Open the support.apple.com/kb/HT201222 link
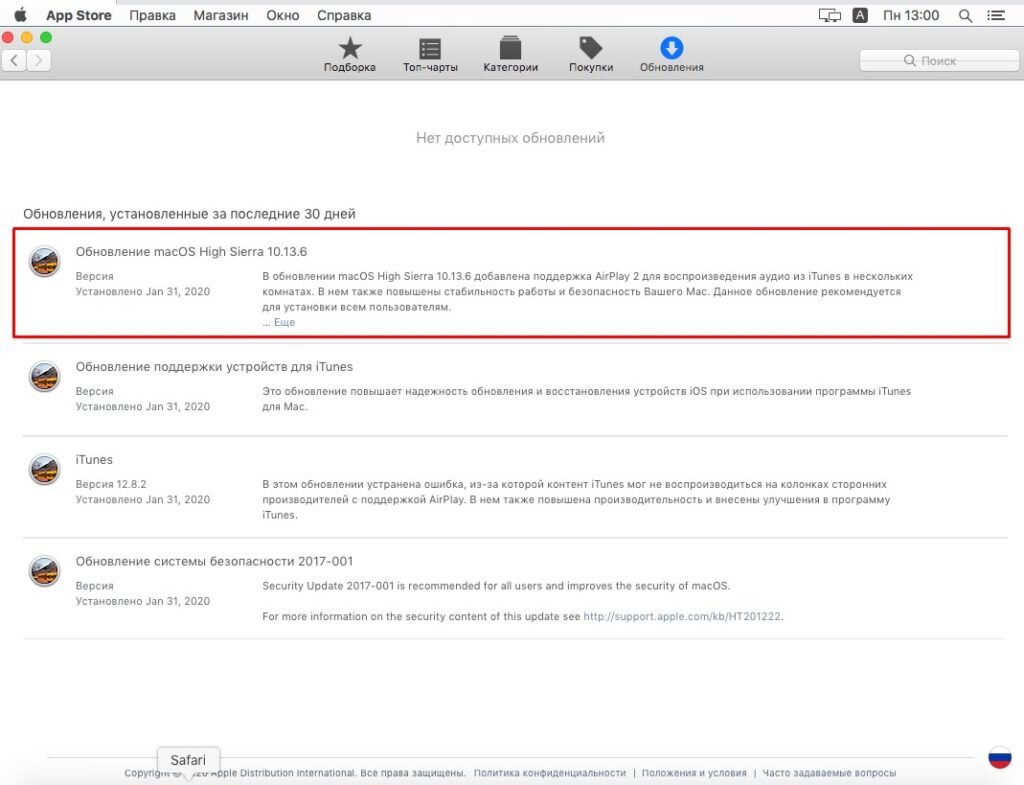Image resolution: width=1024 pixels, height=785 pixels. click(682, 616)
